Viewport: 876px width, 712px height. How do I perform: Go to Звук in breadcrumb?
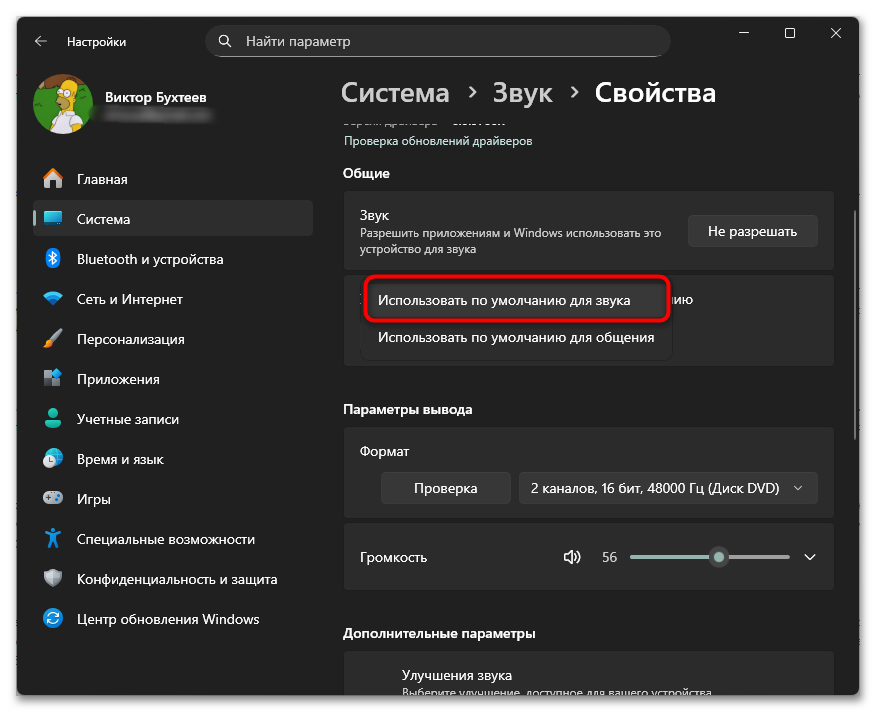(x=522, y=93)
